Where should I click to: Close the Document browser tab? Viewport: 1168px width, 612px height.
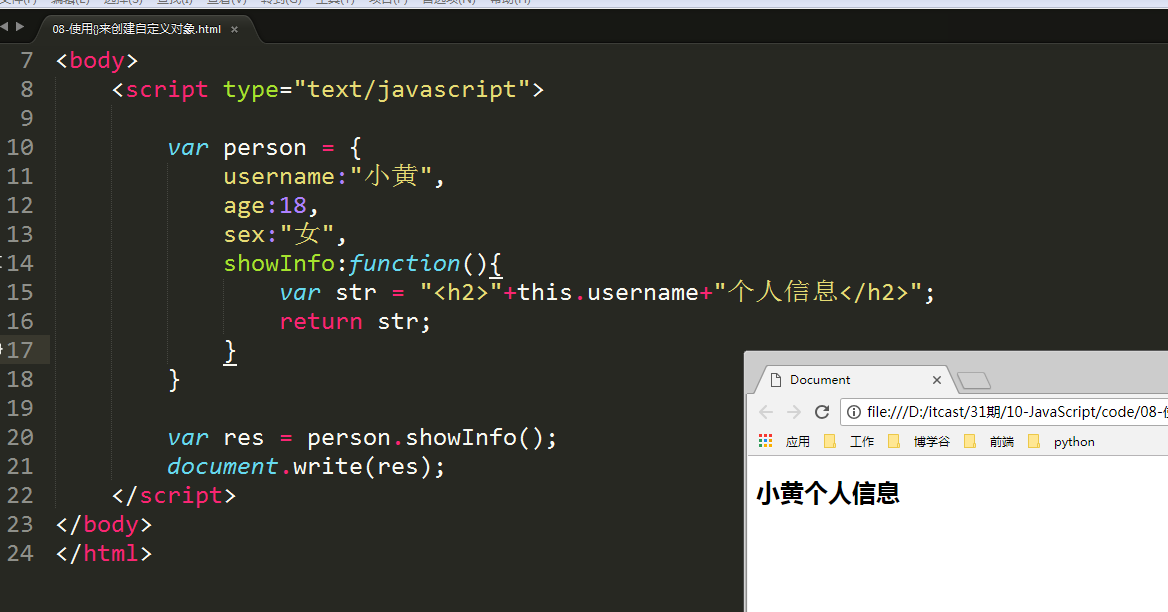937,380
